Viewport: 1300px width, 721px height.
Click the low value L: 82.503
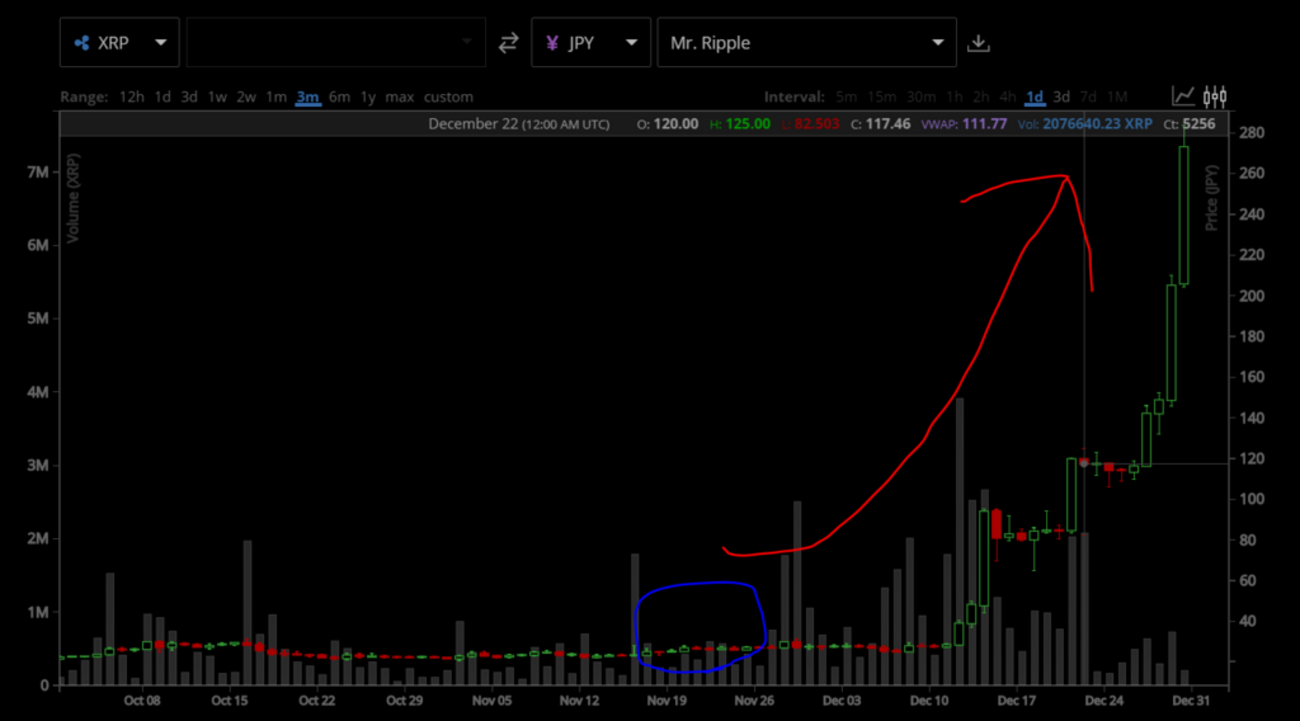pos(811,124)
